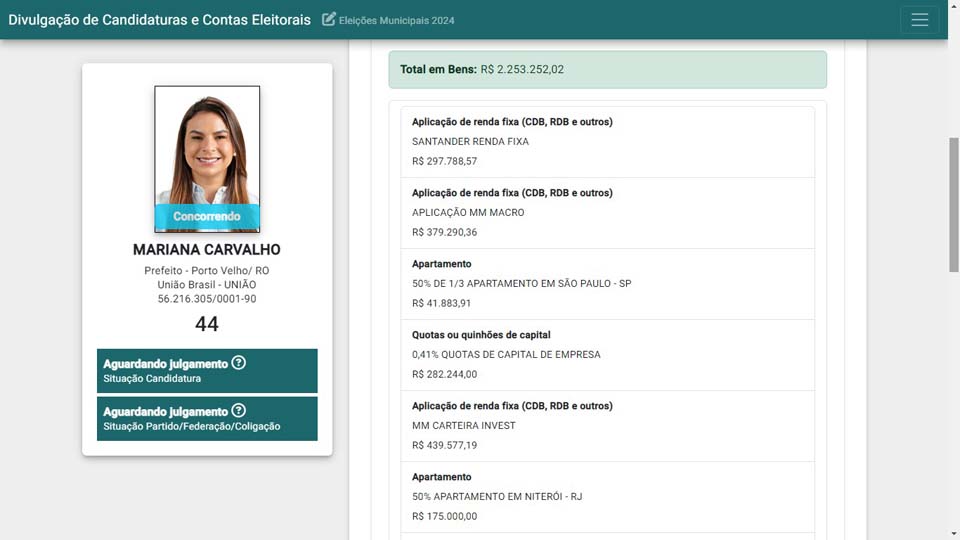The image size is (960, 540).
Task: Open the hamburger navigation menu
Action: pyautogui.click(x=919, y=20)
